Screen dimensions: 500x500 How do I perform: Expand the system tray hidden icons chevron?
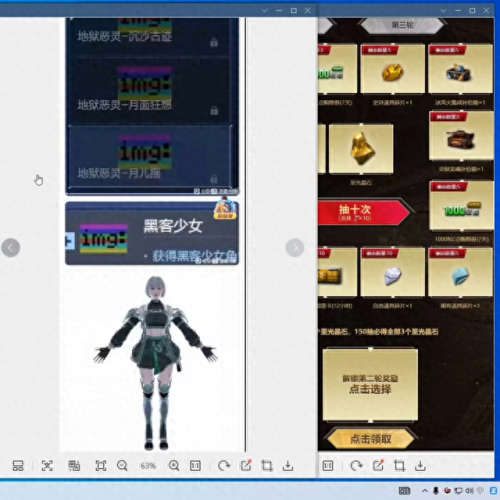pyautogui.click(x=425, y=491)
